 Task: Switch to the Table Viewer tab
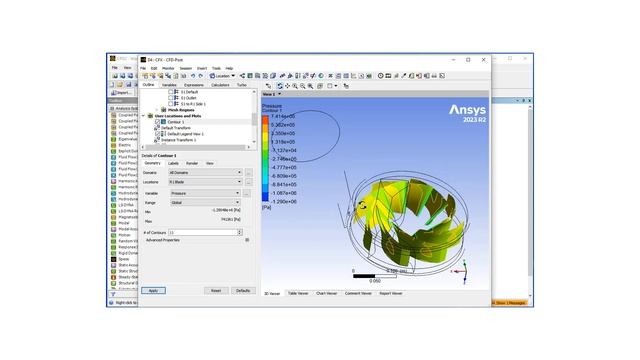[298, 293]
